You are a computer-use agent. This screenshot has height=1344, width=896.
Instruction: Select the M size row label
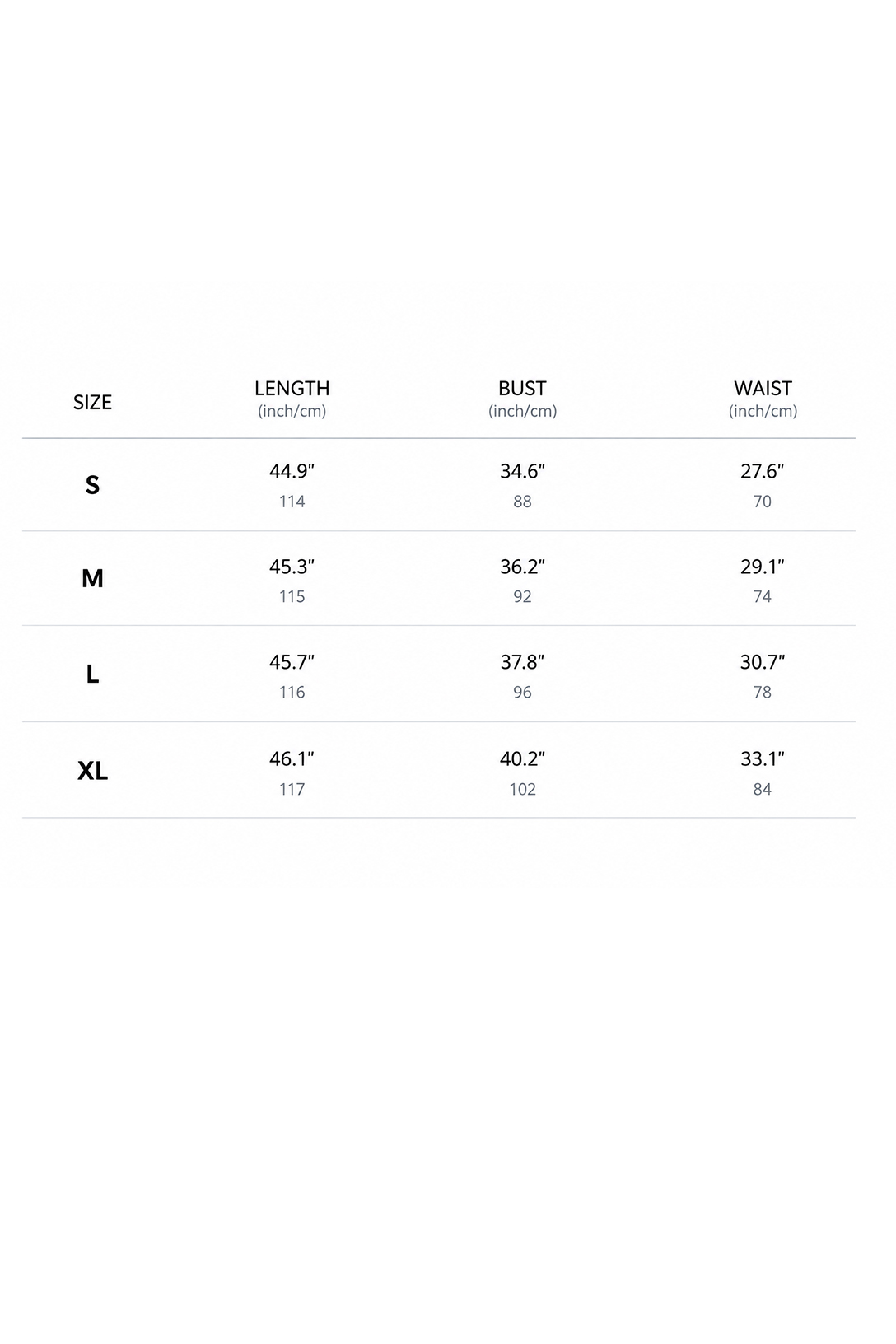coord(92,579)
